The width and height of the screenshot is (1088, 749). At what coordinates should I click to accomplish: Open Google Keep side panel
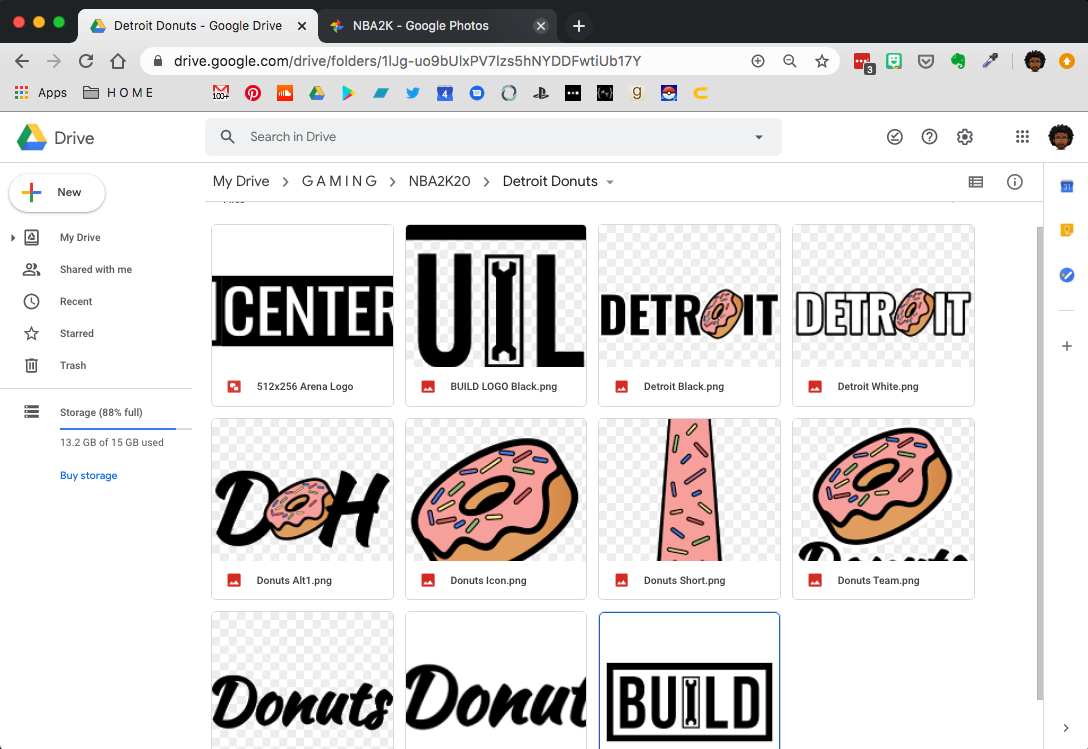(x=1066, y=230)
